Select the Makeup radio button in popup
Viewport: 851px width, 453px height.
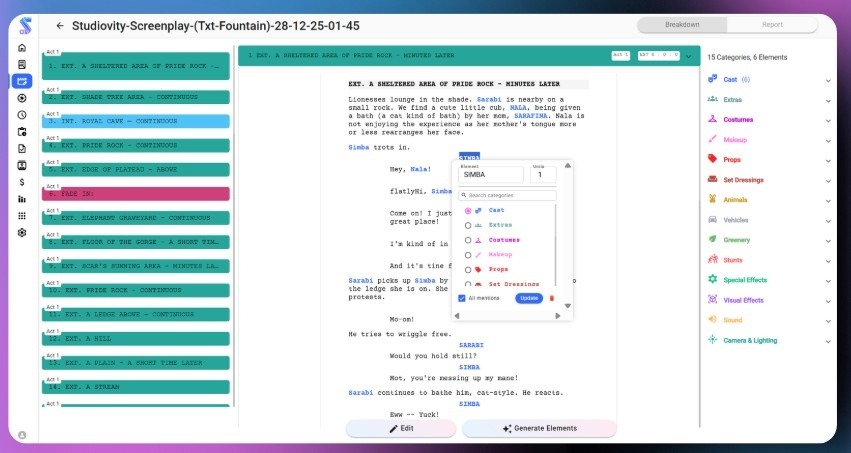468,255
